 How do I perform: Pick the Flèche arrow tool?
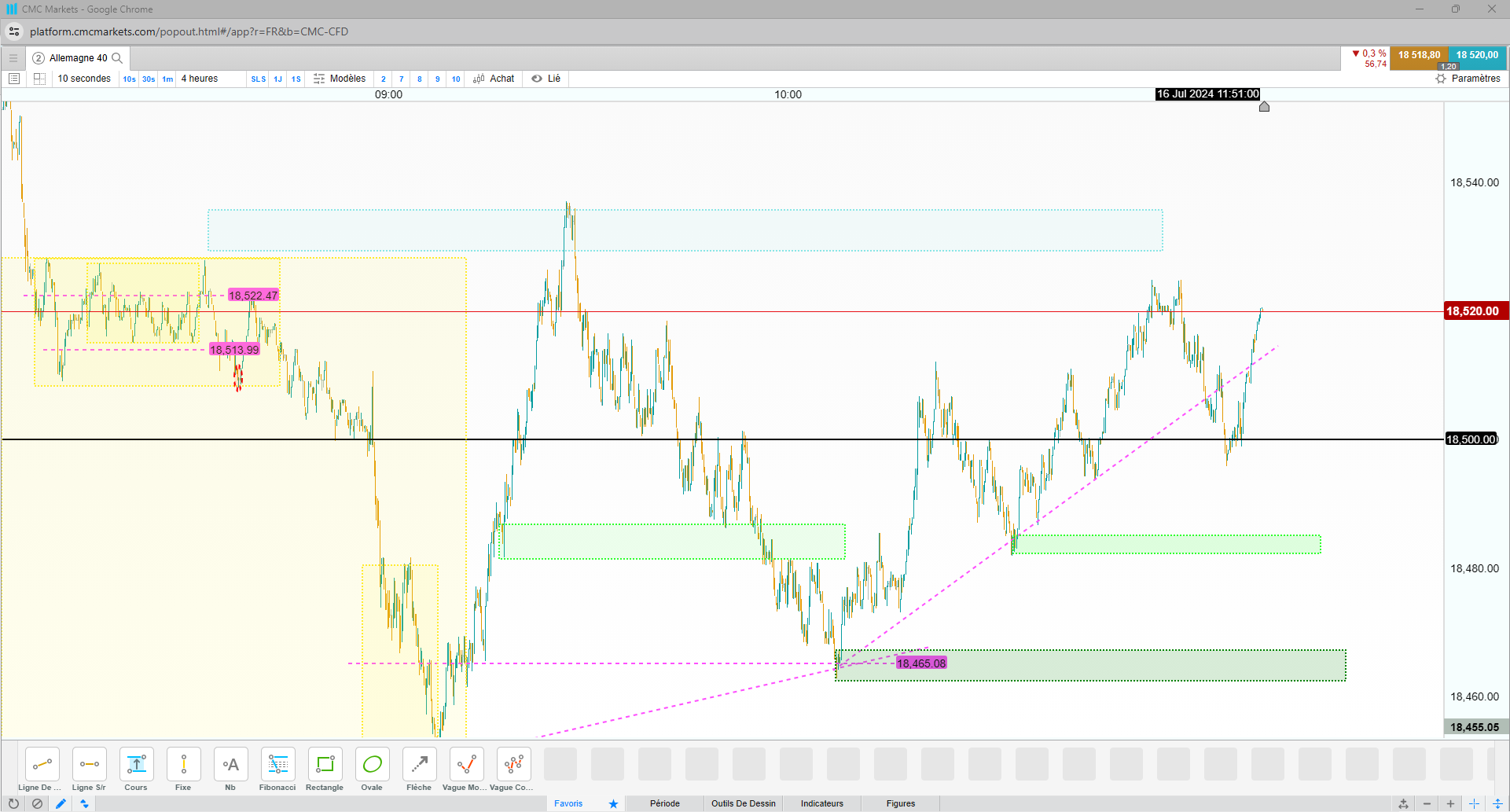click(419, 769)
